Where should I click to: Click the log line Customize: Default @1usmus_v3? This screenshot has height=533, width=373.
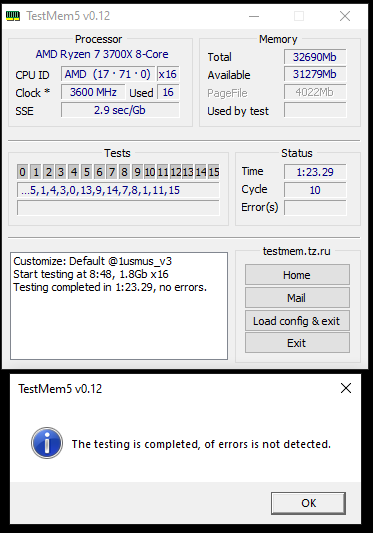tap(92, 261)
